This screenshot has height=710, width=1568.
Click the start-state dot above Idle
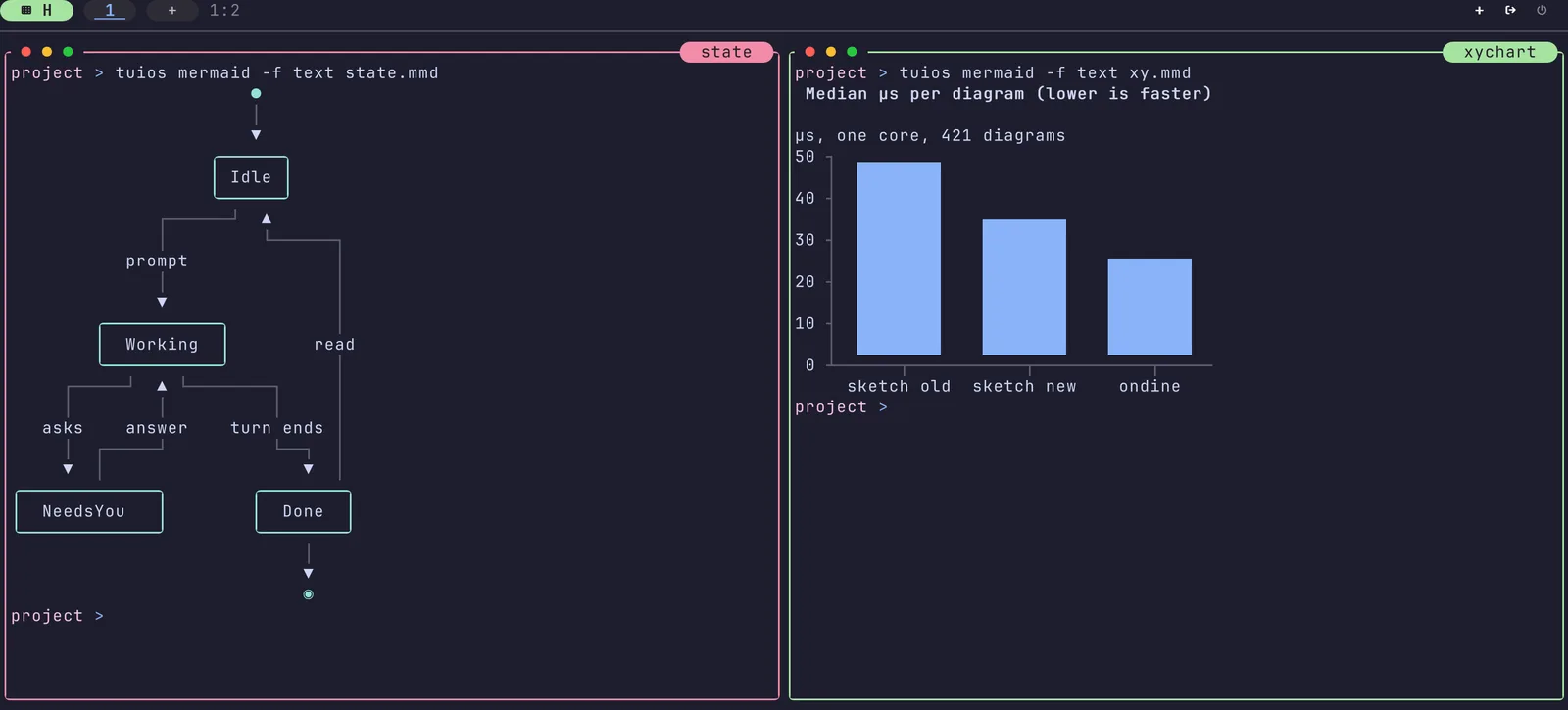tap(256, 94)
